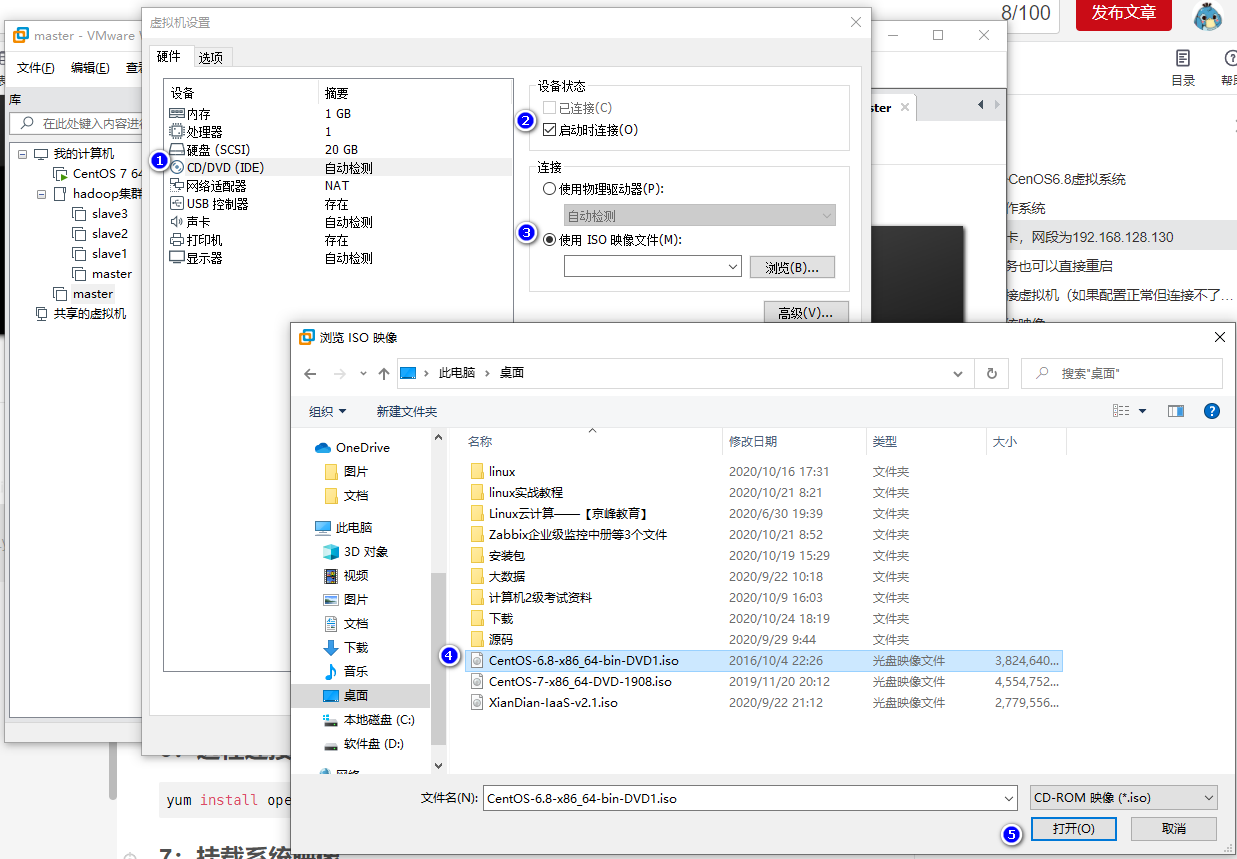Click the 取消 button
Viewport: 1237px width, 859px height.
click(1174, 829)
